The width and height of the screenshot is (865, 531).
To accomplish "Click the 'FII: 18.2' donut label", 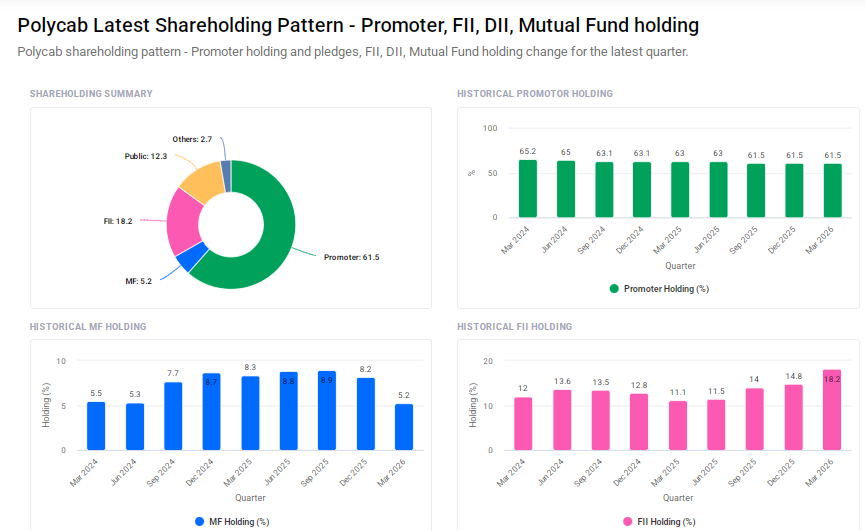I will (118, 221).
